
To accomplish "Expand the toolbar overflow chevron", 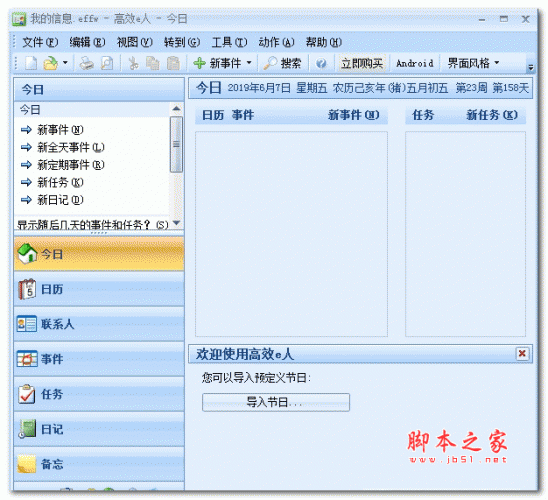I will (x=531, y=67).
